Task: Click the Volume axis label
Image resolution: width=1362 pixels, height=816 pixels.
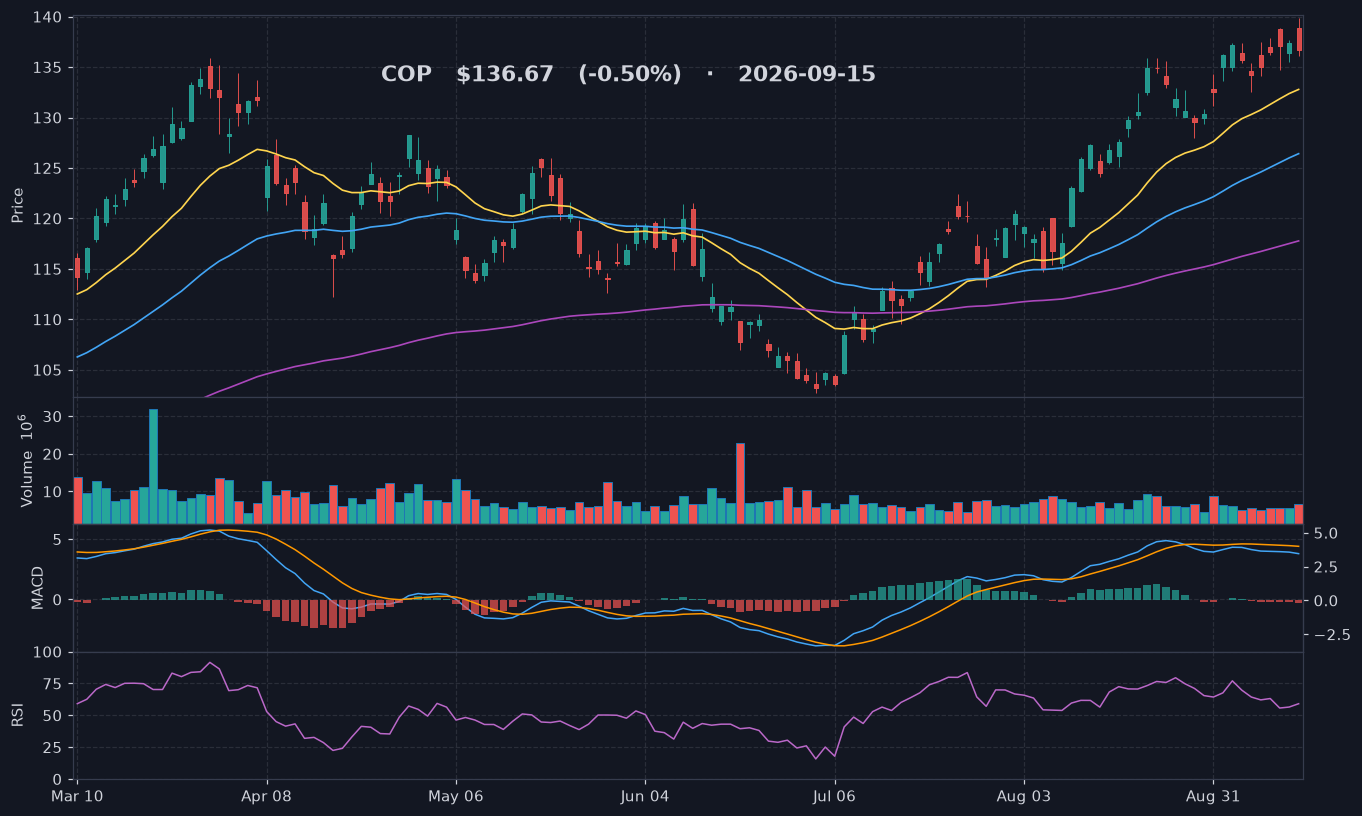Action: tap(26, 461)
